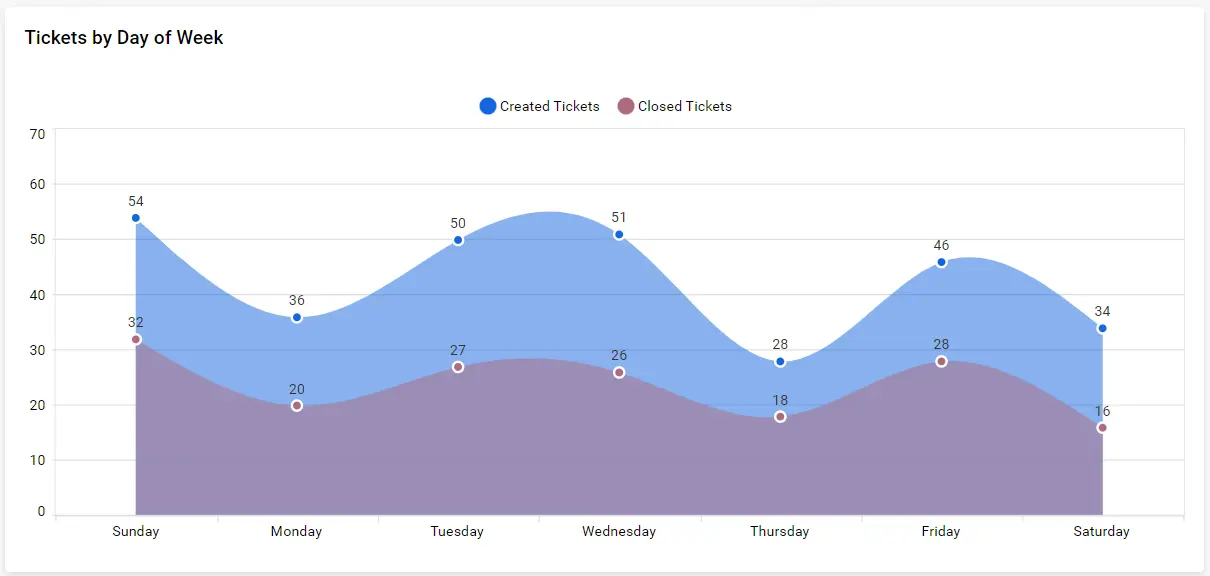Click the Wednesday x-axis label
This screenshot has height=576, width=1210.
tap(619, 532)
